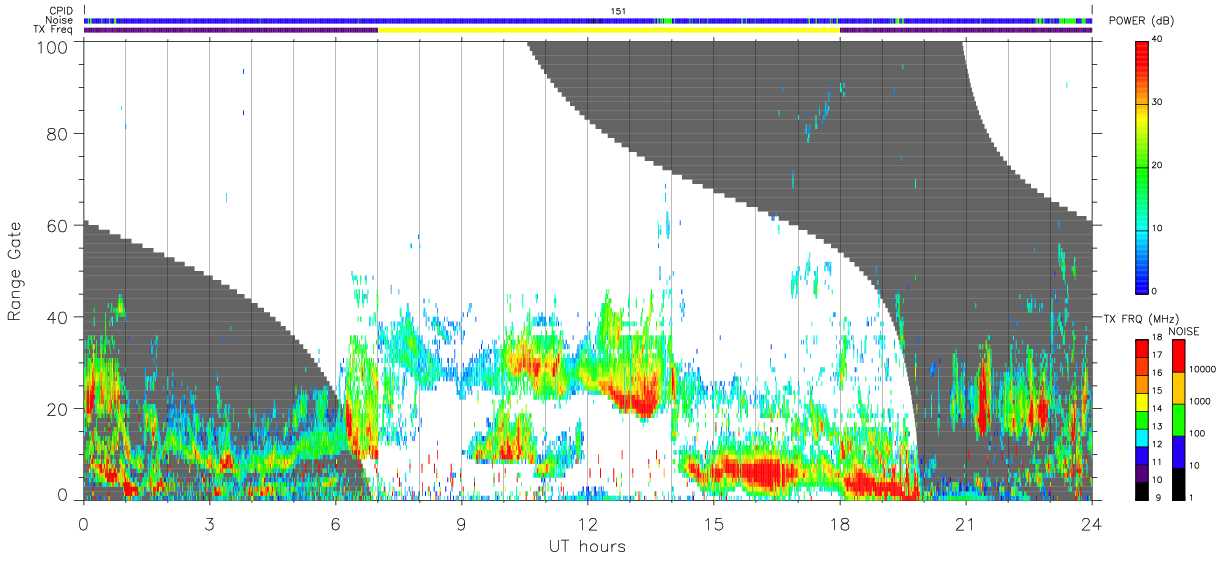The image size is (1228, 567).
Task: Click the 18 tick on UT hours axis
Action: pos(840,522)
